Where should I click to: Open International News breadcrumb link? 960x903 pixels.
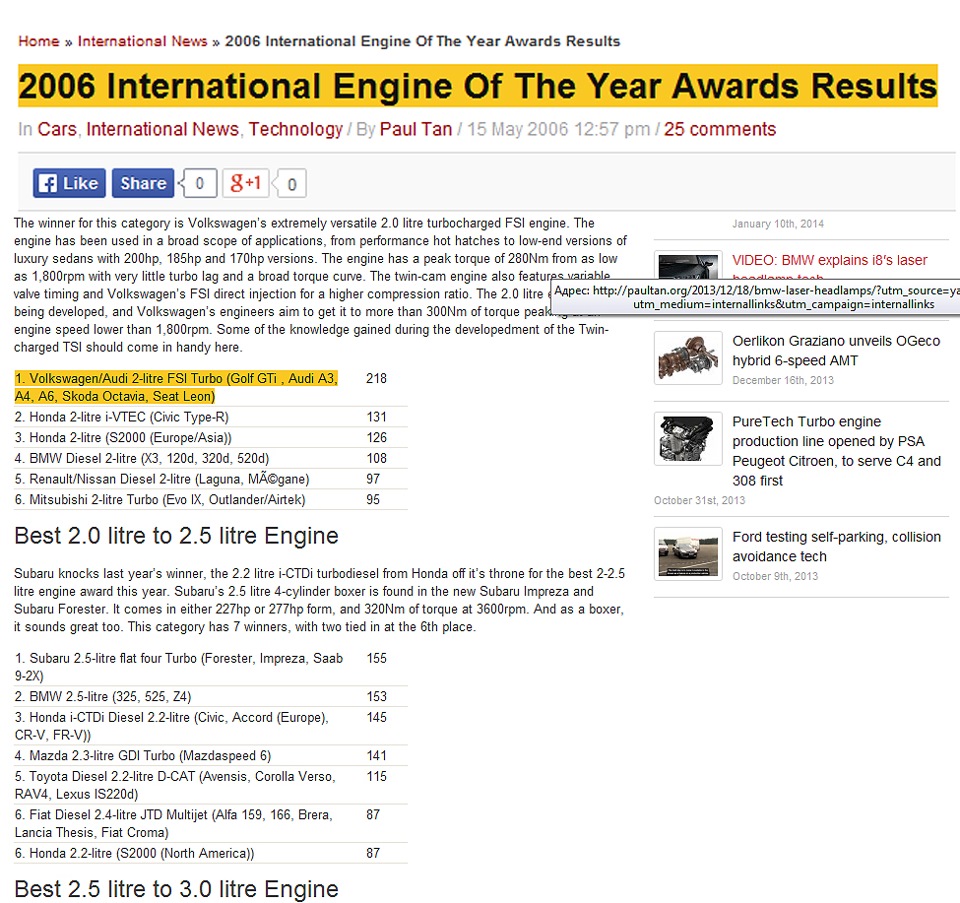click(x=143, y=41)
